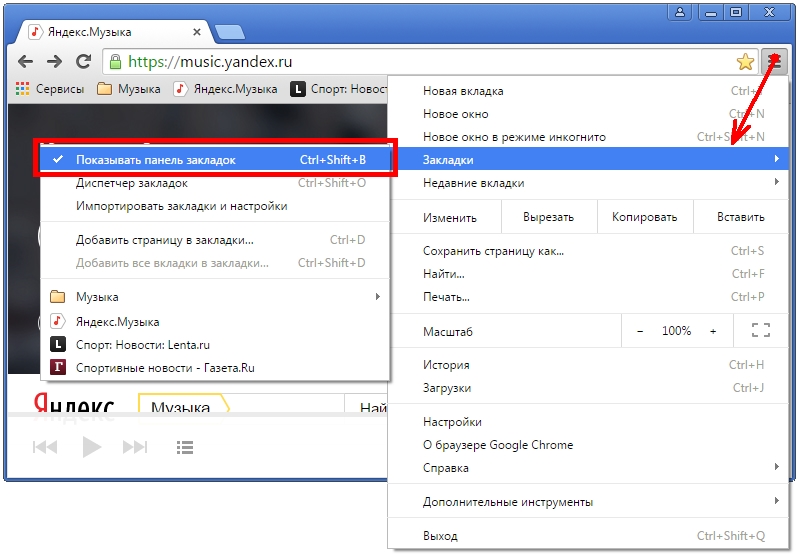Increase zoom with plus button
This screenshot has width=799, height=554.
[x=713, y=330]
